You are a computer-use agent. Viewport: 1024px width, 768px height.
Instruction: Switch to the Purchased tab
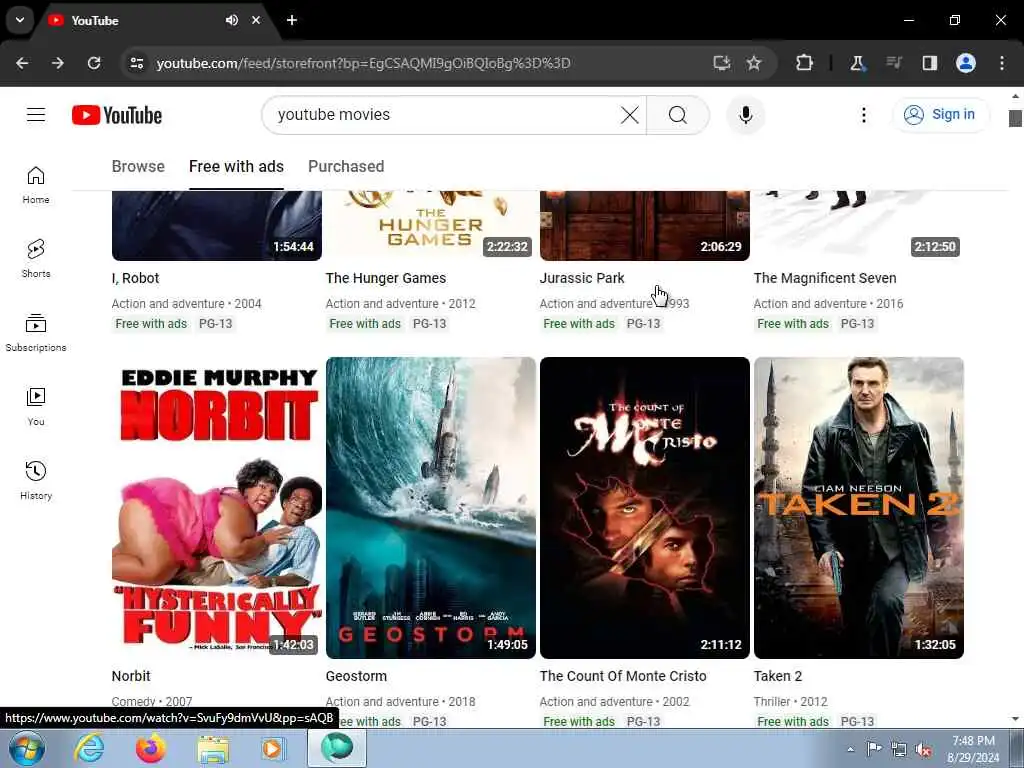[346, 167]
